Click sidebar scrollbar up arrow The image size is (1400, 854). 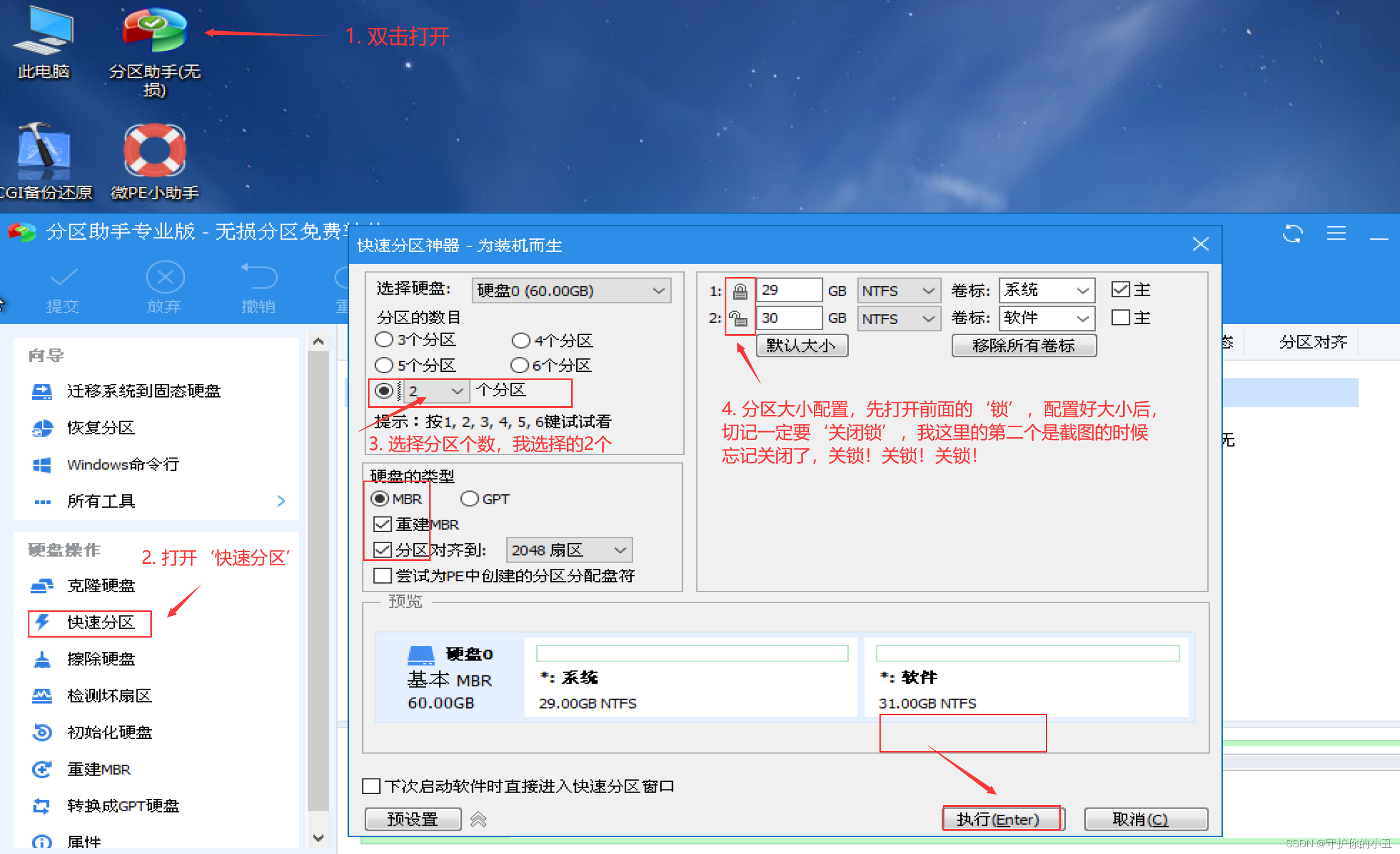(318, 341)
